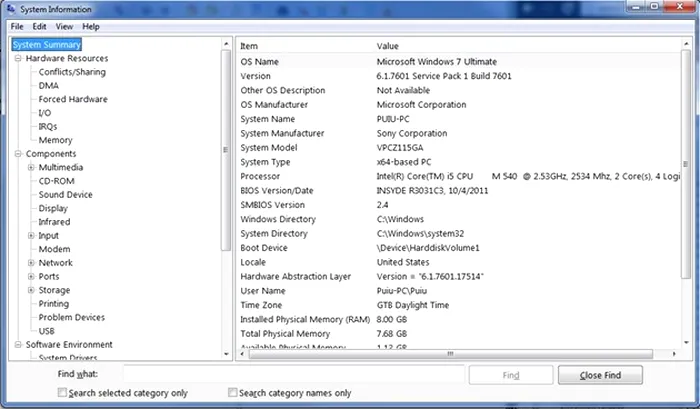Click the Find button
Screen dimensions: 700x409
[511, 375]
